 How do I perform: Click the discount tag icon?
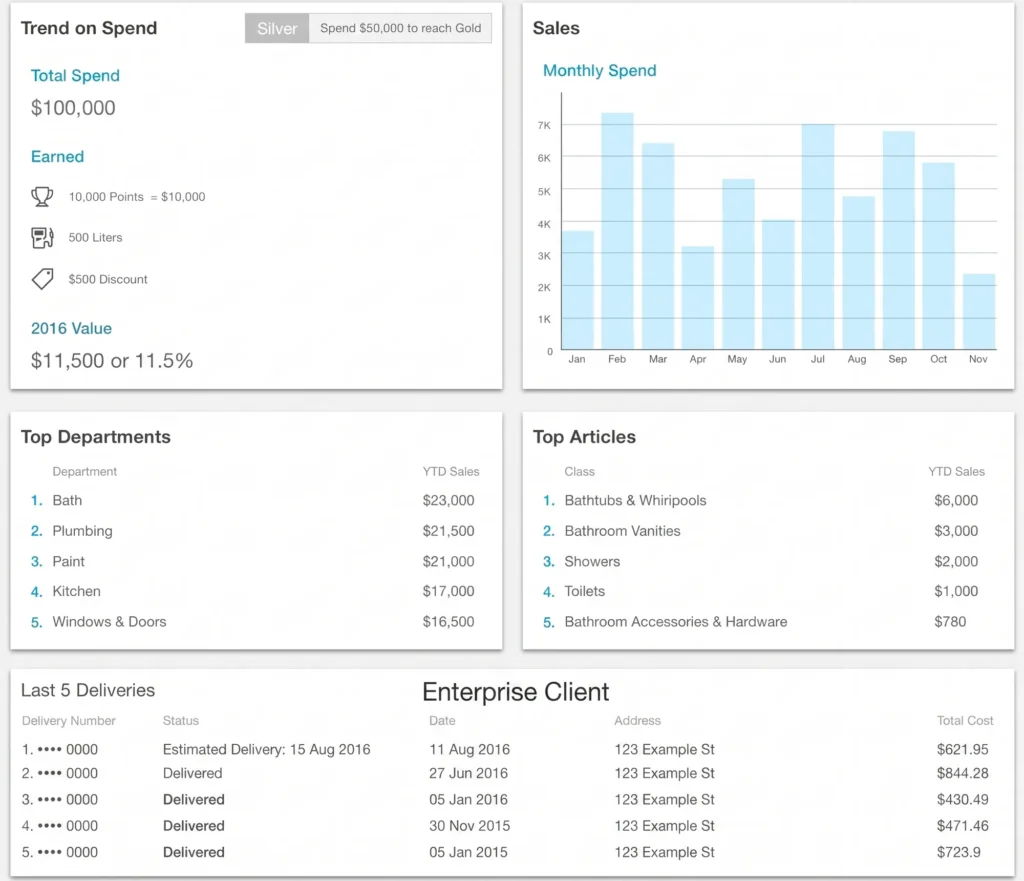(42, 279)
